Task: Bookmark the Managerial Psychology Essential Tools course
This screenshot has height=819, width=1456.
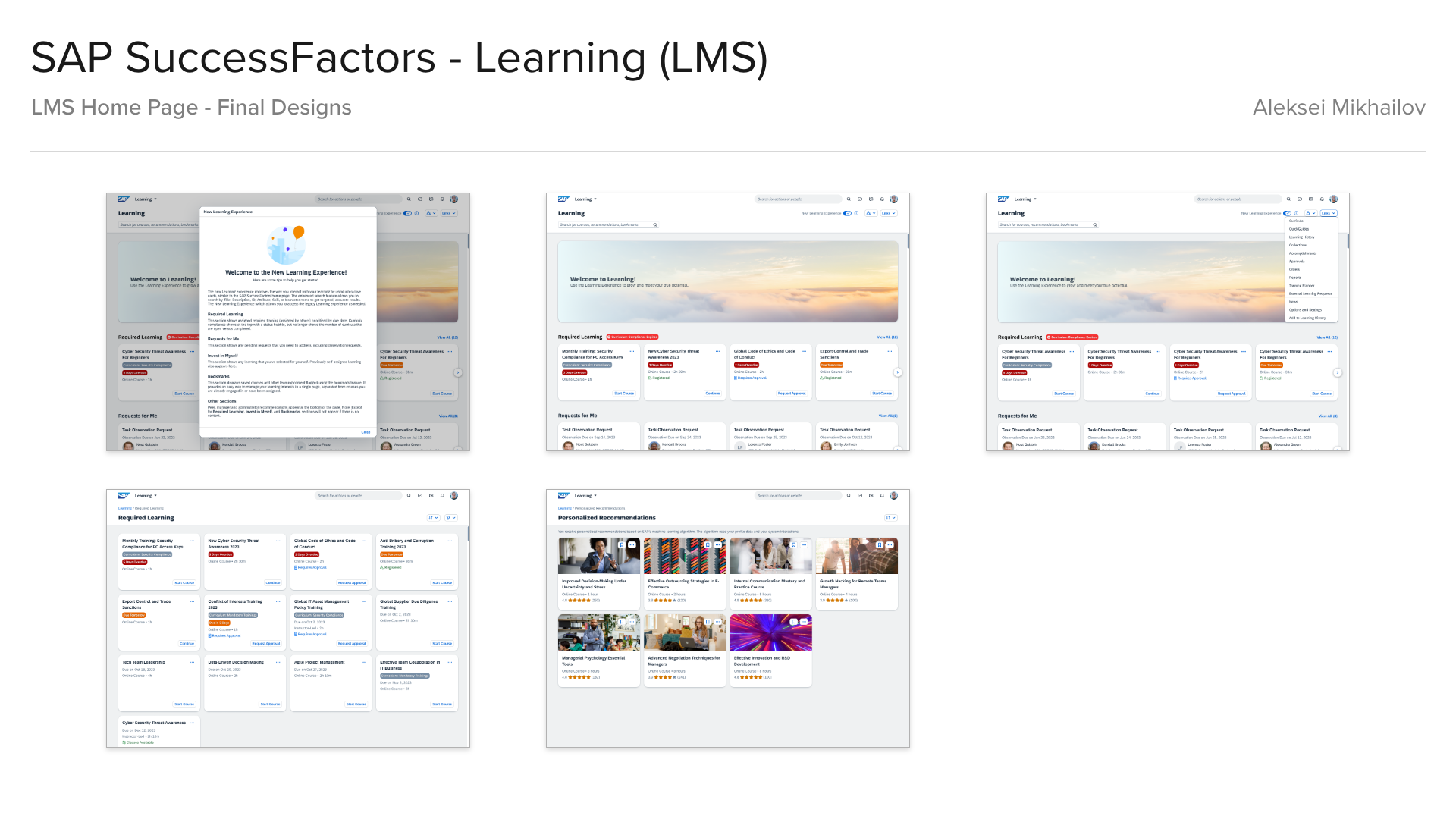Action: [622, 622]
